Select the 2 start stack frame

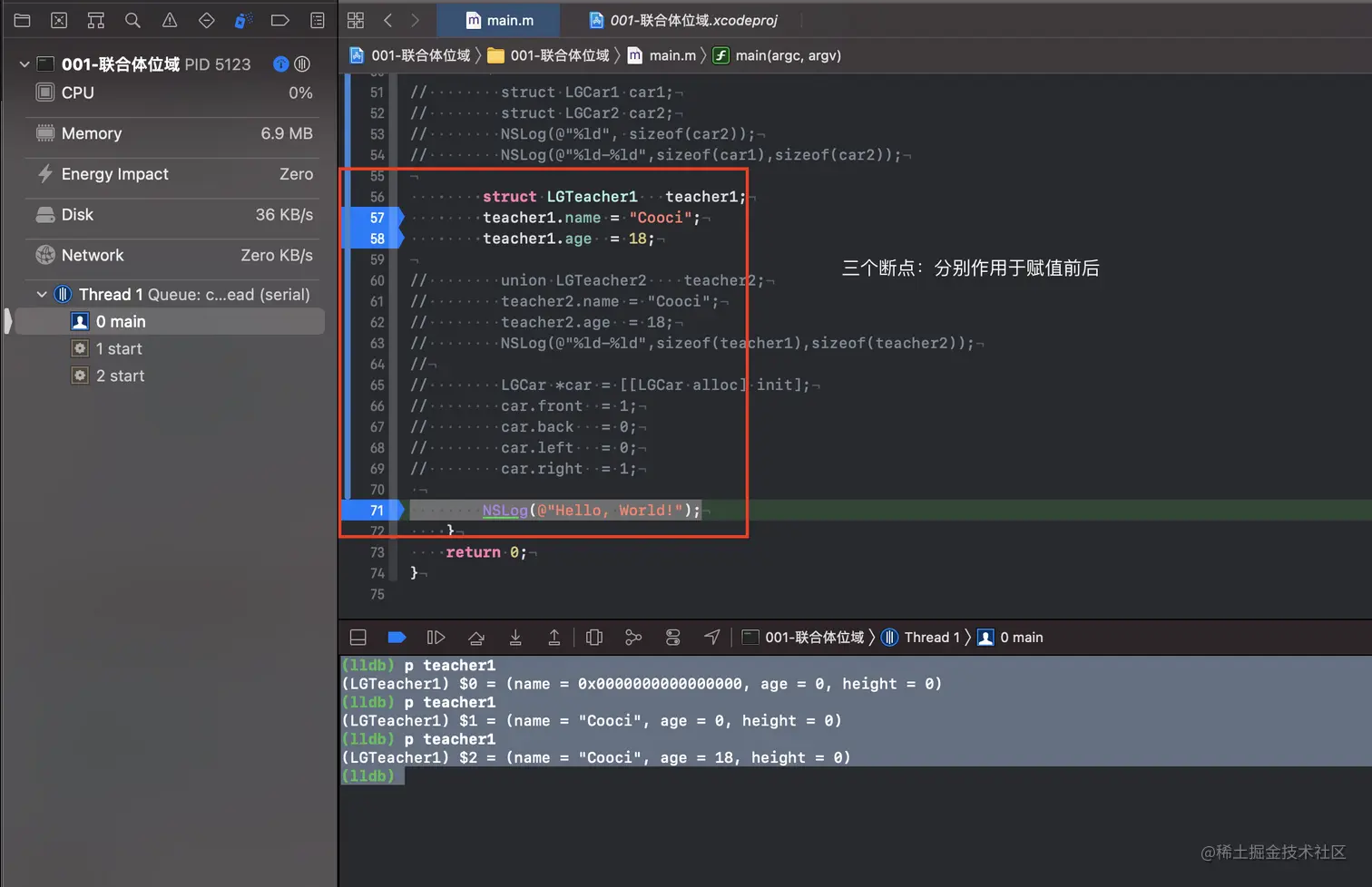(x=170, y=376)
